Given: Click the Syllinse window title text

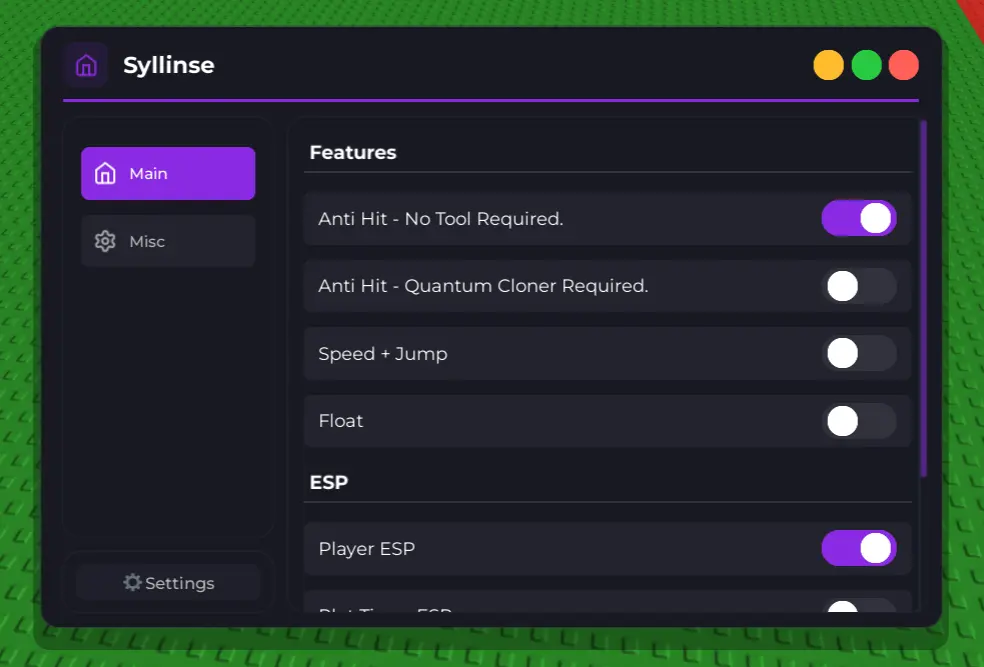Looking at the screenshot, I should 168,66.
